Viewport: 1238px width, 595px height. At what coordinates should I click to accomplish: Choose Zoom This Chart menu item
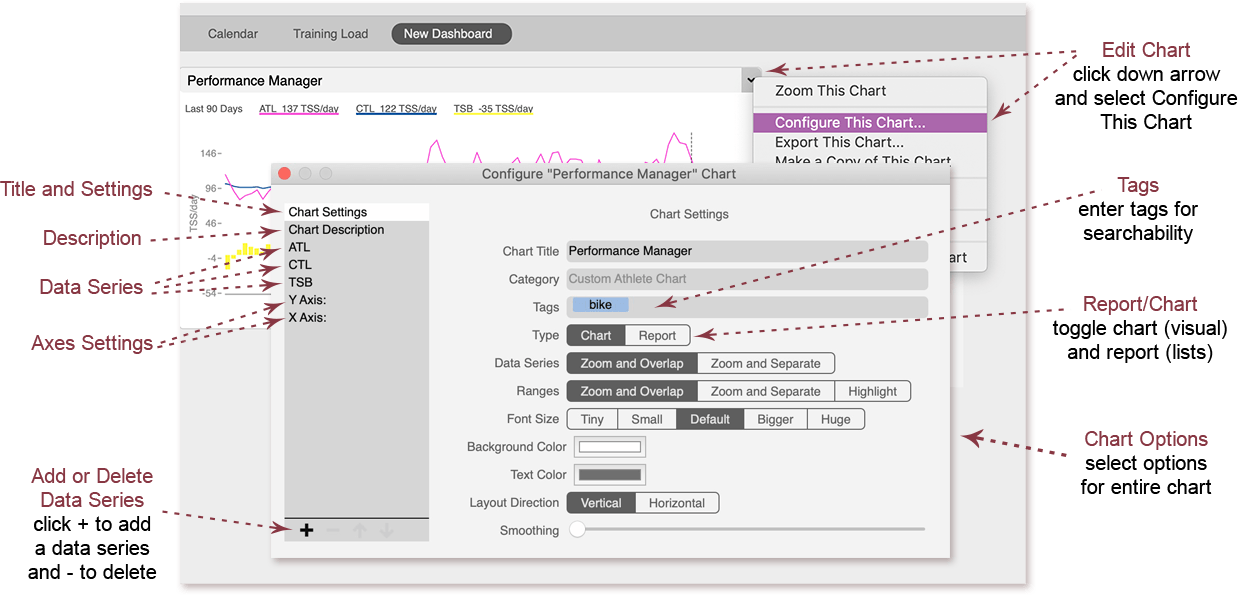870,91
